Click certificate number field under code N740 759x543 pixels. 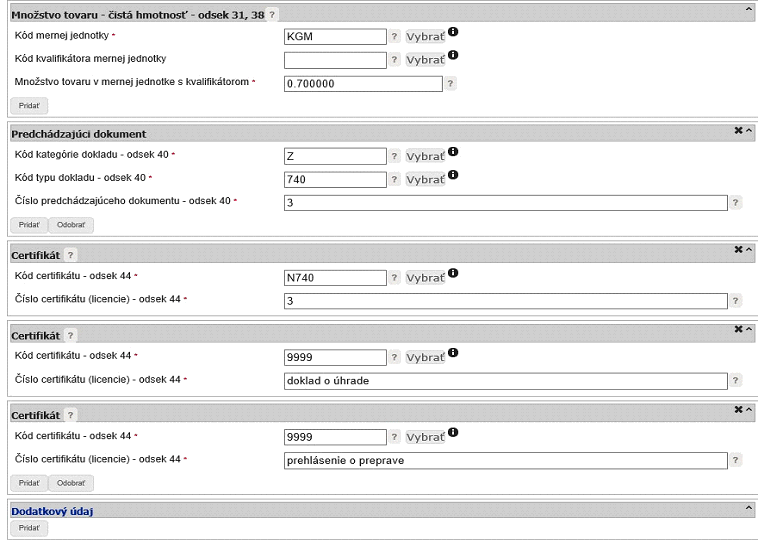click(x=505, y=301)
